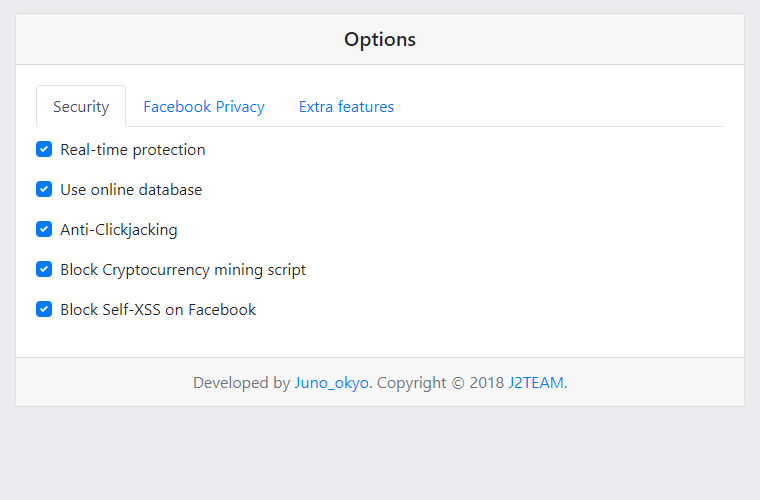Click the blue checkmark beside Anti-Clickjacking
The height and width of the screenshot is (500, 760).
coord(44,229)
